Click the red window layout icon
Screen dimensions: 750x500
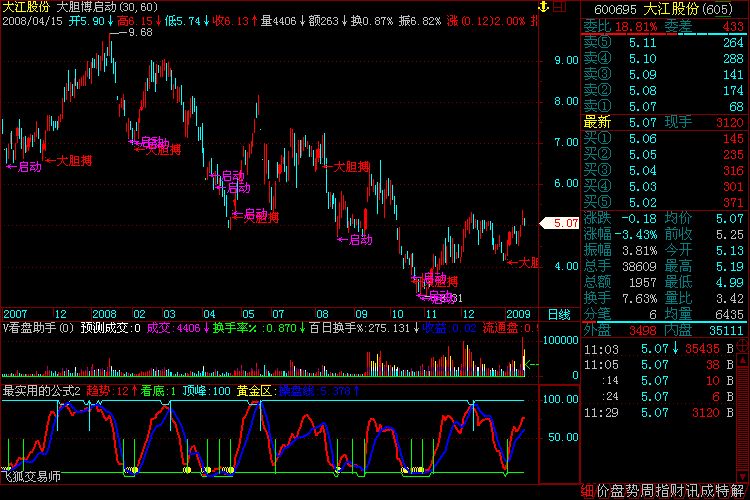[560, 7]
